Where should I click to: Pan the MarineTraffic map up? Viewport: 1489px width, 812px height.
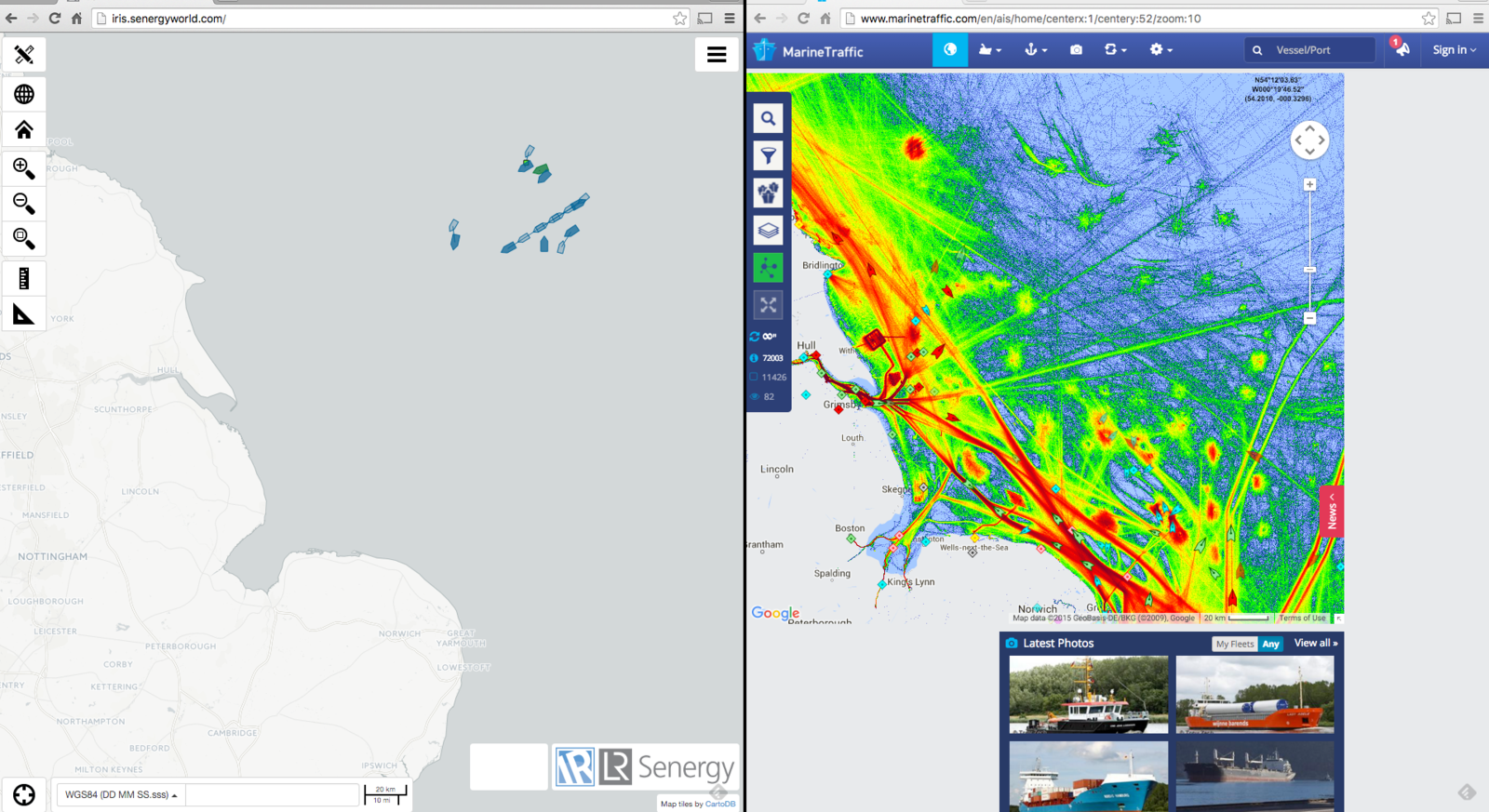coord(1309,128)
